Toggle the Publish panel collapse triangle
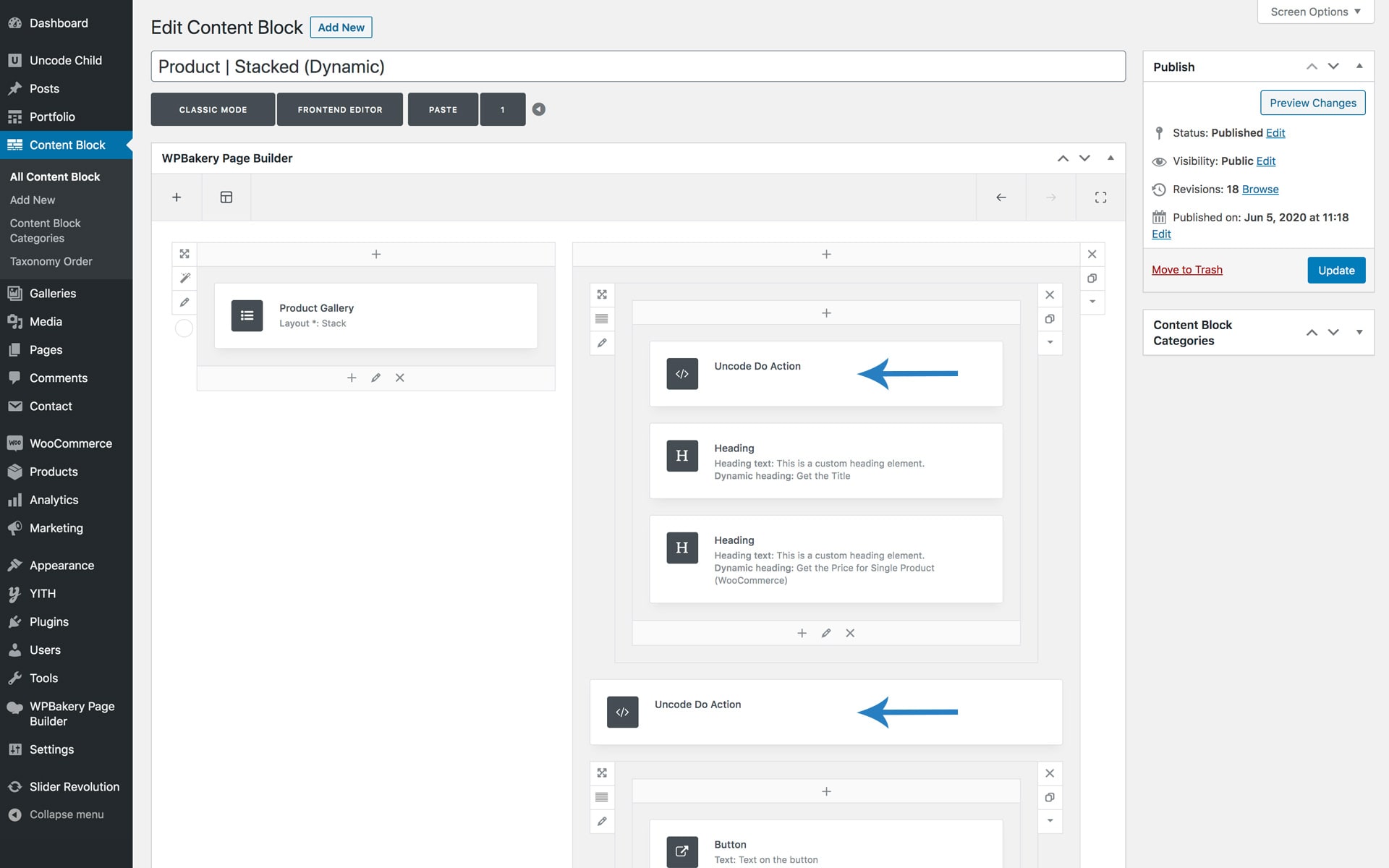The image size is (1389, 868). tap(1359, 67)
